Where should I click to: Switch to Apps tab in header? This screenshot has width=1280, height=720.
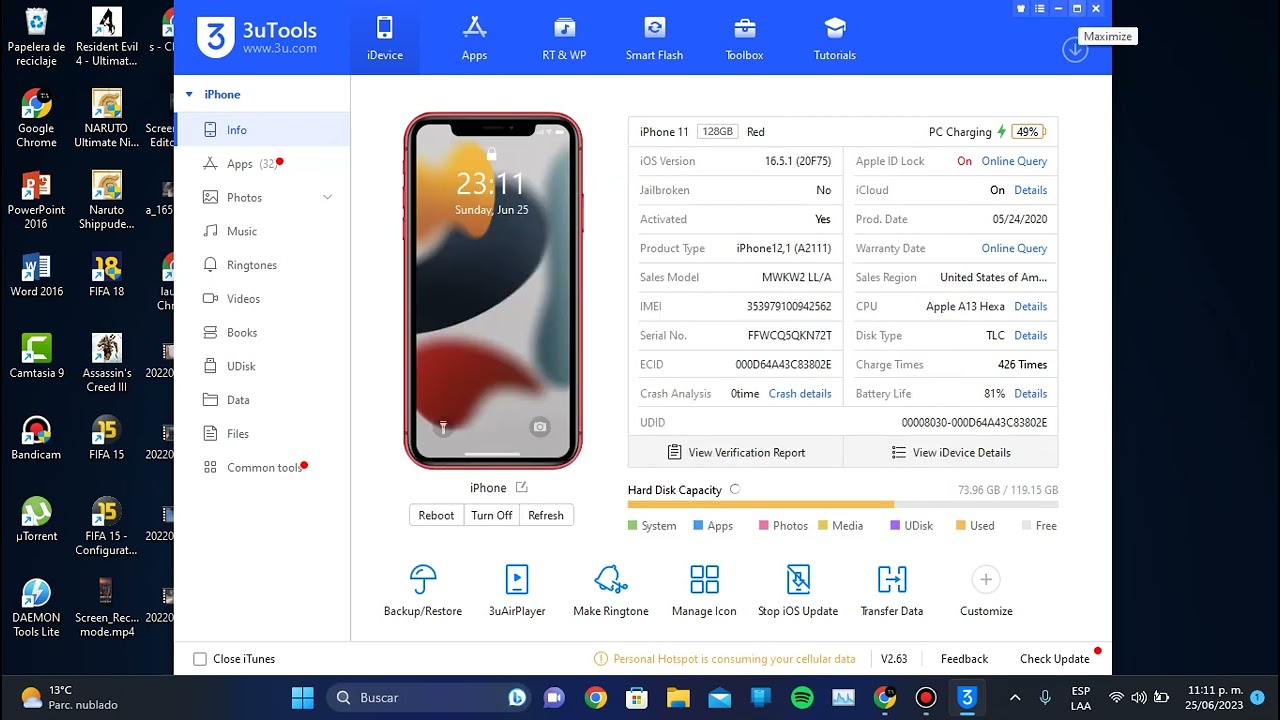[474, 38]
